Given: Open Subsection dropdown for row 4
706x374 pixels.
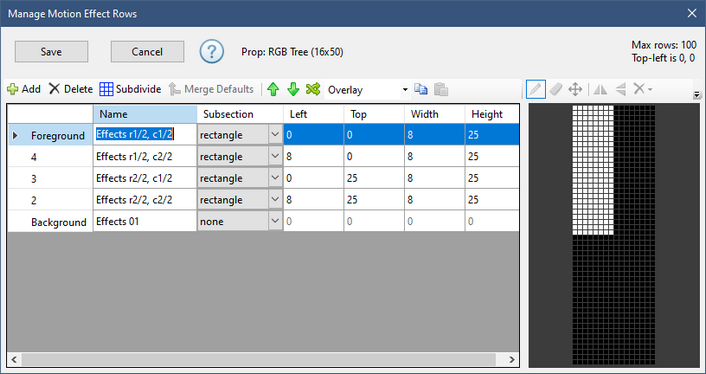Looking at the screenshot, I should click(275, 156).
